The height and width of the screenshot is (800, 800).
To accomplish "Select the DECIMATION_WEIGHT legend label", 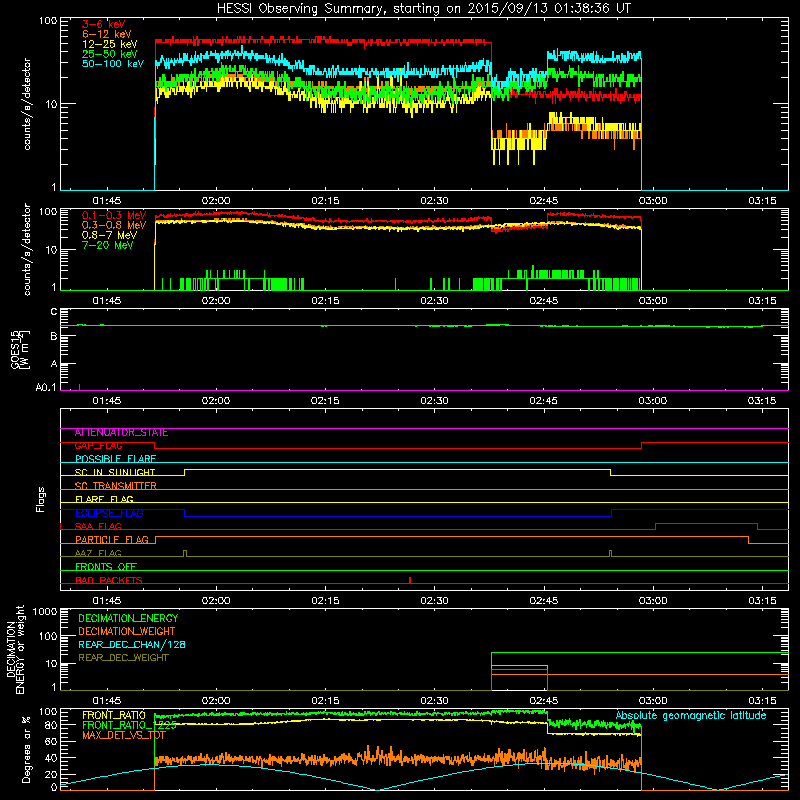I will click(127, 632).
